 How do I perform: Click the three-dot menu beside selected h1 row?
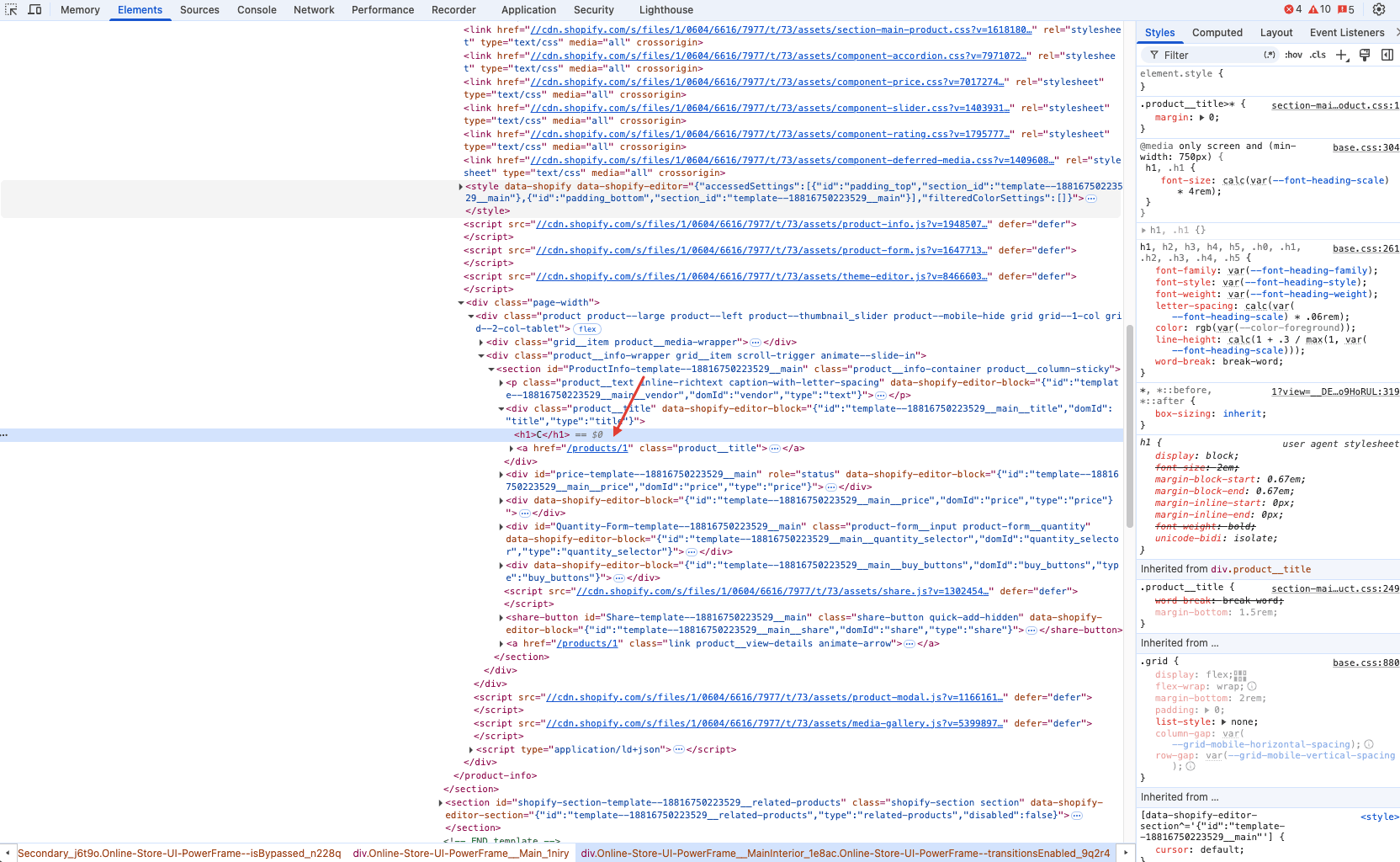point(4,435)
